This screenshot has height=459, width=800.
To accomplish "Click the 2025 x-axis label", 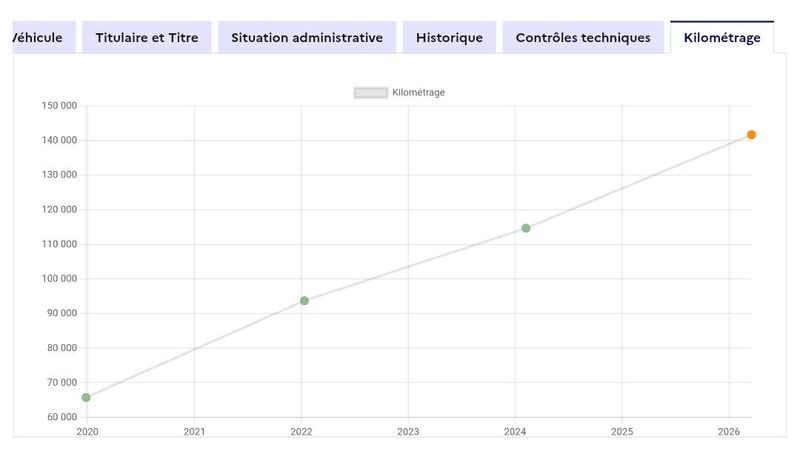I will point(622,431).
